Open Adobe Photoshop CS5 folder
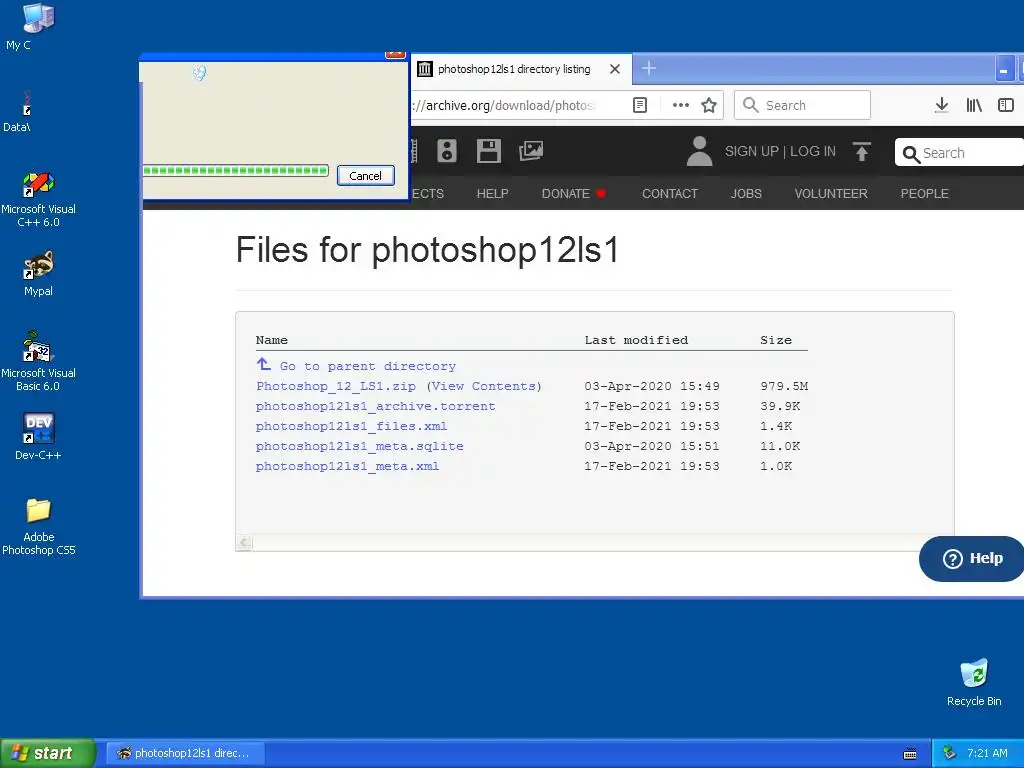1024x768 pixels. [x=39, y=526]
